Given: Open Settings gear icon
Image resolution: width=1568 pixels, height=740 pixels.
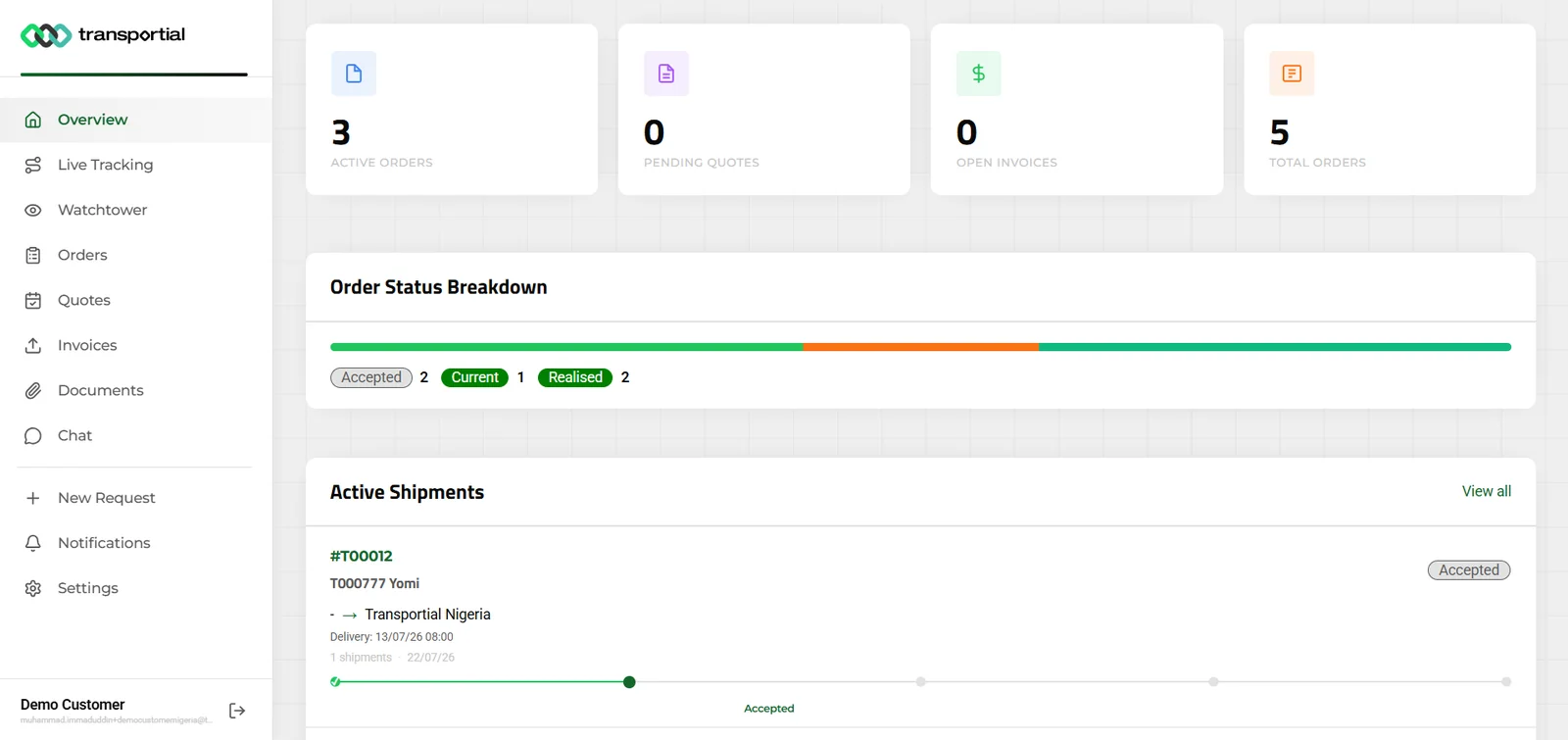Looking at the screenshot, I should click(33, 588).
